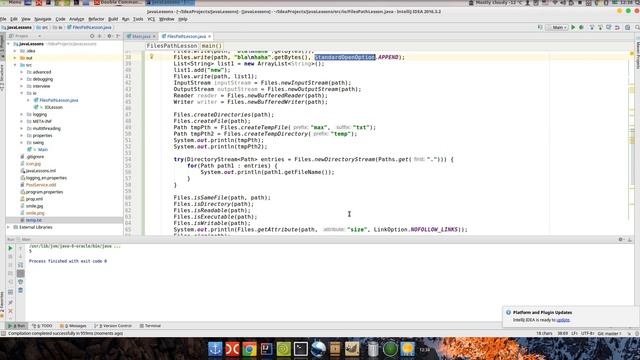This screenshot has height=360, width=640.
Task: Click the status bar tool-window toggle icon at bottom left
Action: [3, 333]
